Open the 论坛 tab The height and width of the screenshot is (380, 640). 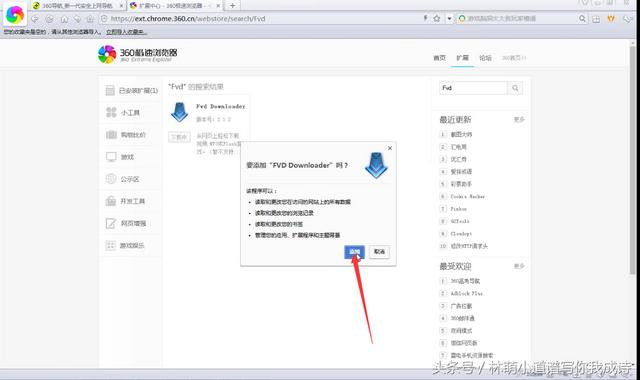(x=485, y=58)
